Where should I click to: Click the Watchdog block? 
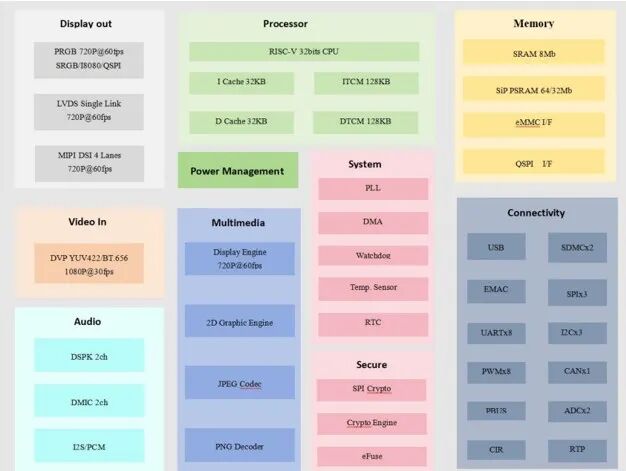click(373, 256)
